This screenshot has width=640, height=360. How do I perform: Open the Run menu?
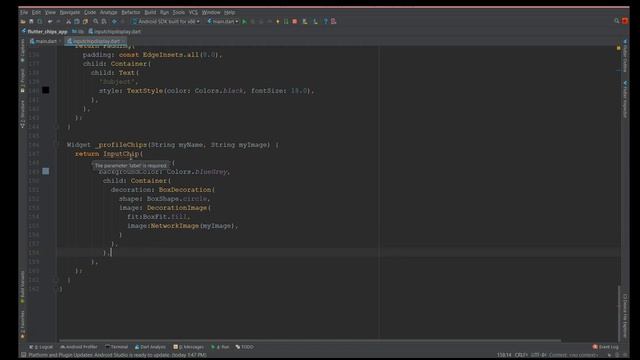(x=164, y=12)
